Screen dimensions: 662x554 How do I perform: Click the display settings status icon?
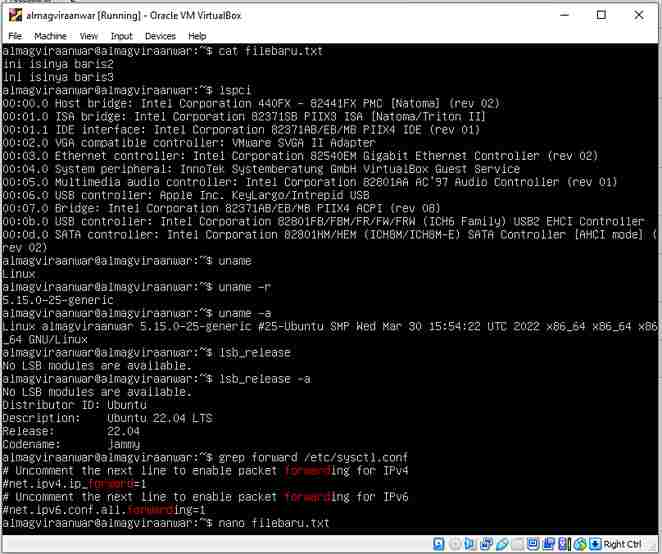(x=533, y=544)
